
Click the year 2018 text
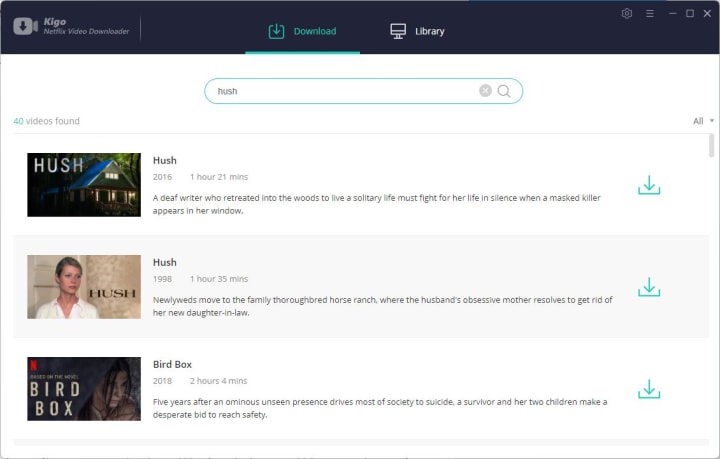point(163,381)
